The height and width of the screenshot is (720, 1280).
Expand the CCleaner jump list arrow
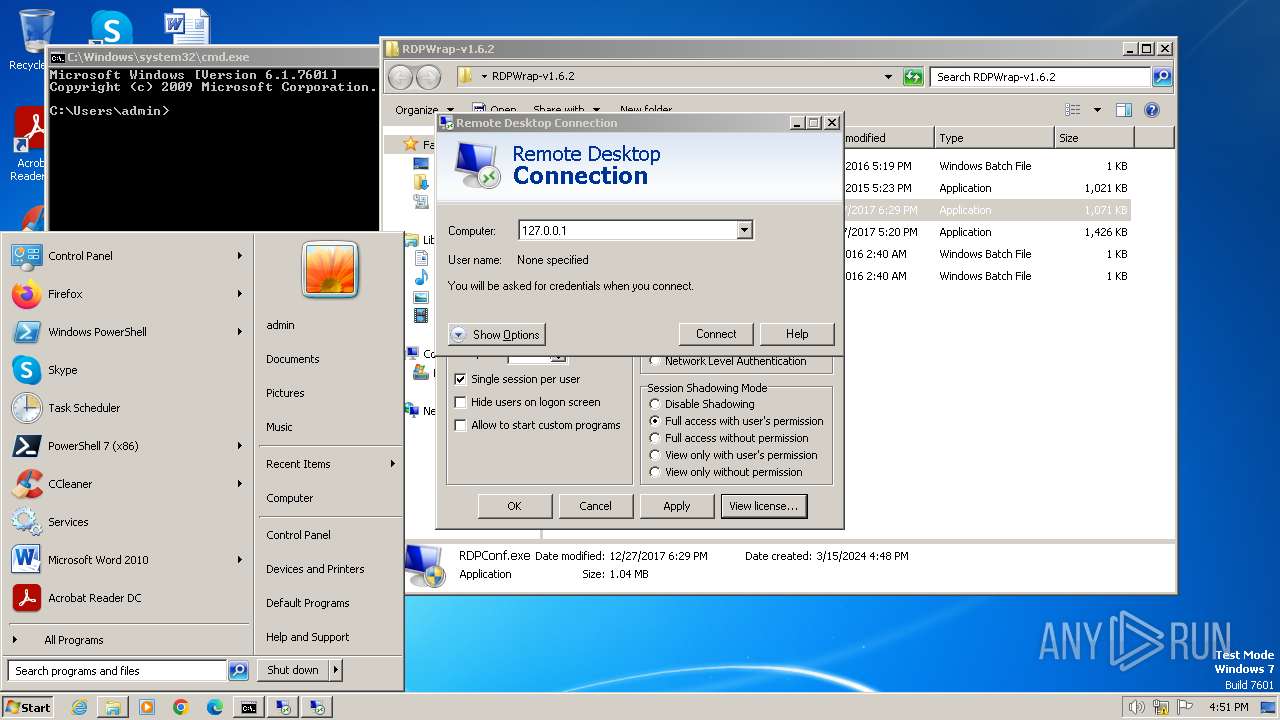(x=240, y=484)
